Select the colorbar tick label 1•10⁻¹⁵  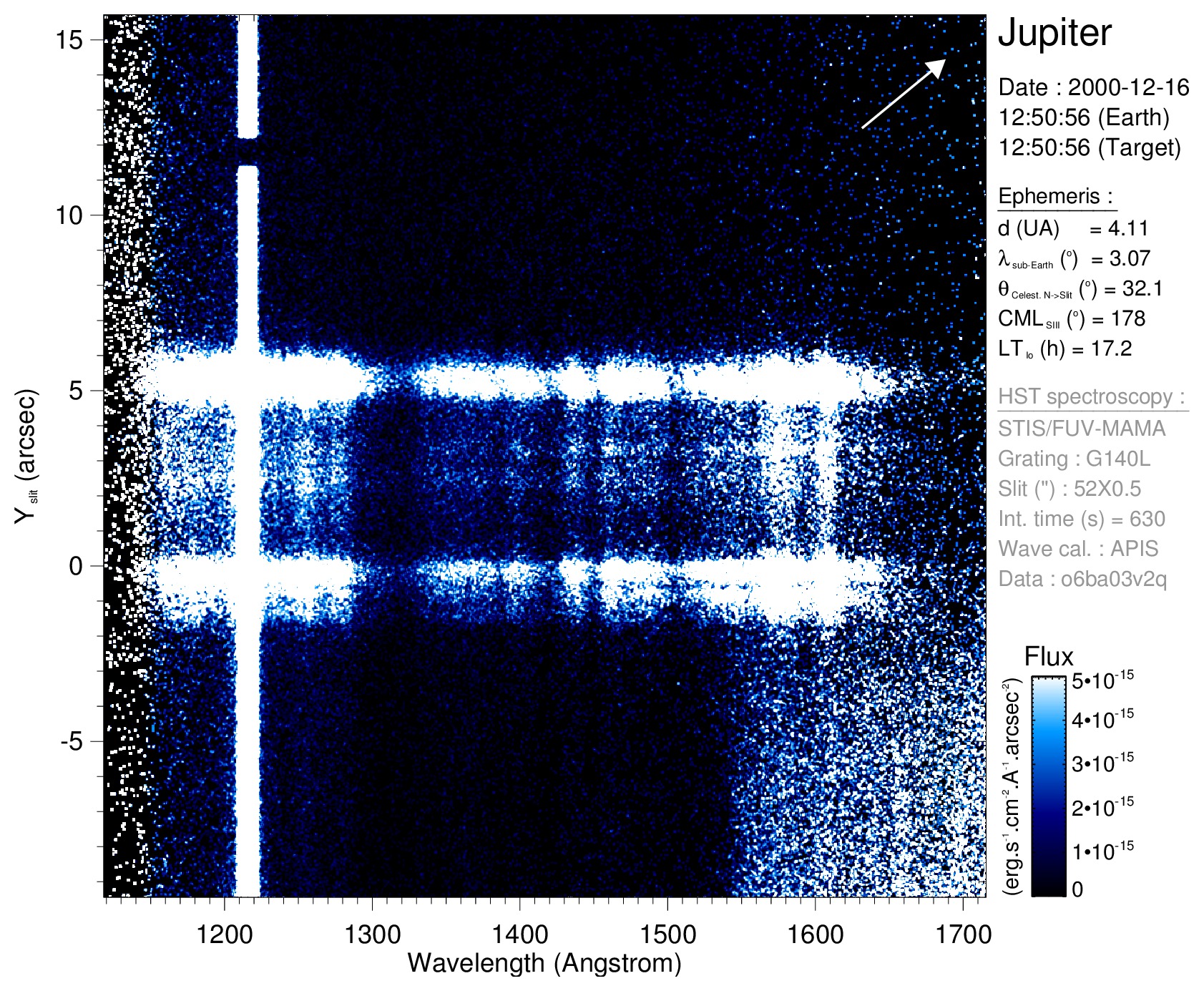[x=1102, y=851]
